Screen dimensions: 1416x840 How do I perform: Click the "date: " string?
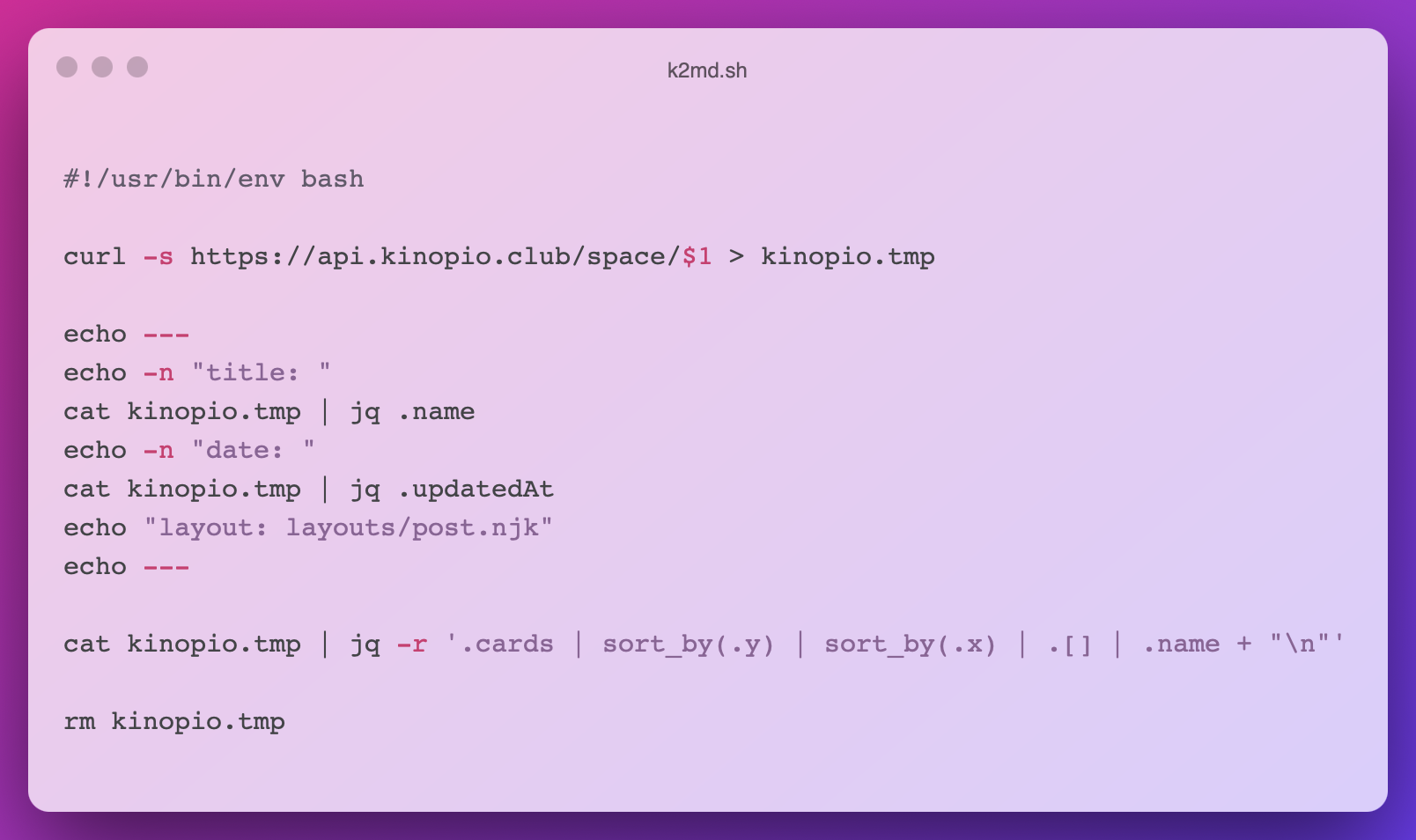click(x=253, y=450)
